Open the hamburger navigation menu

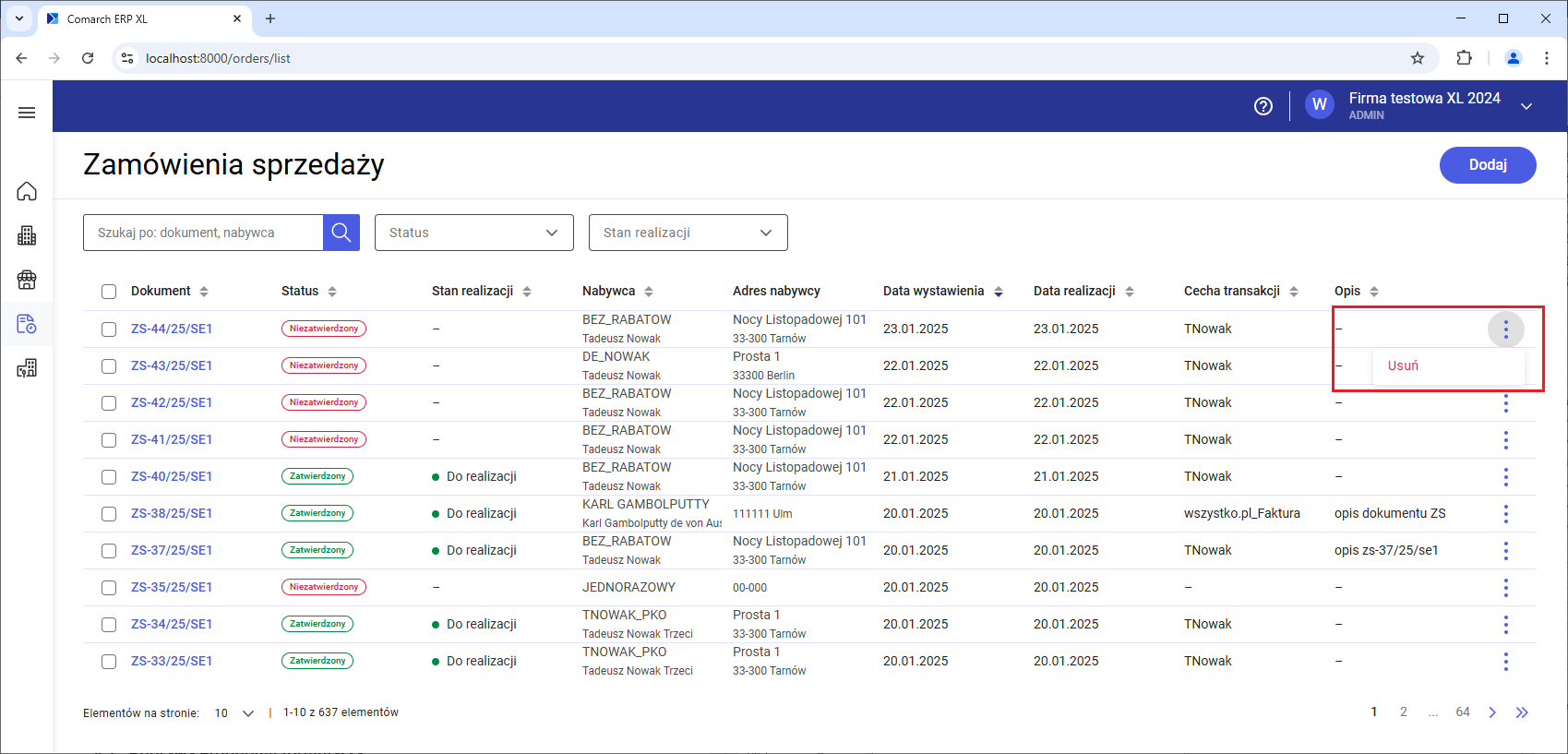click(x=27, y=113)
